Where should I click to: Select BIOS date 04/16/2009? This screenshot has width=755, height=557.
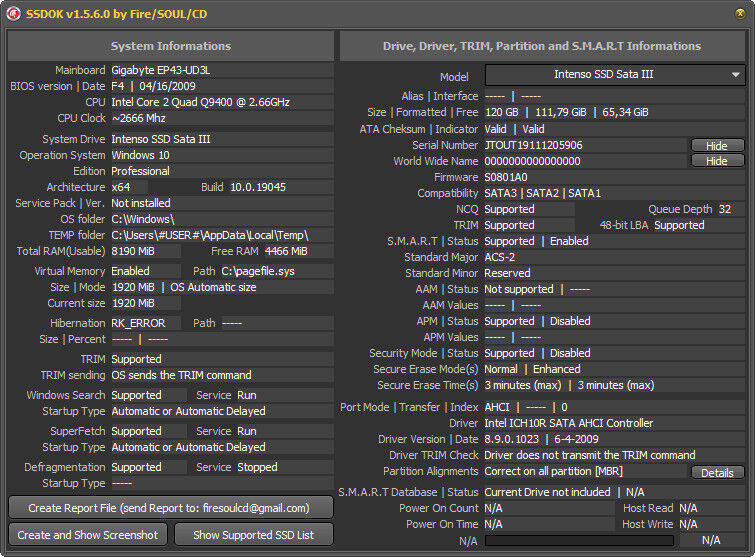tap(167, 86)
